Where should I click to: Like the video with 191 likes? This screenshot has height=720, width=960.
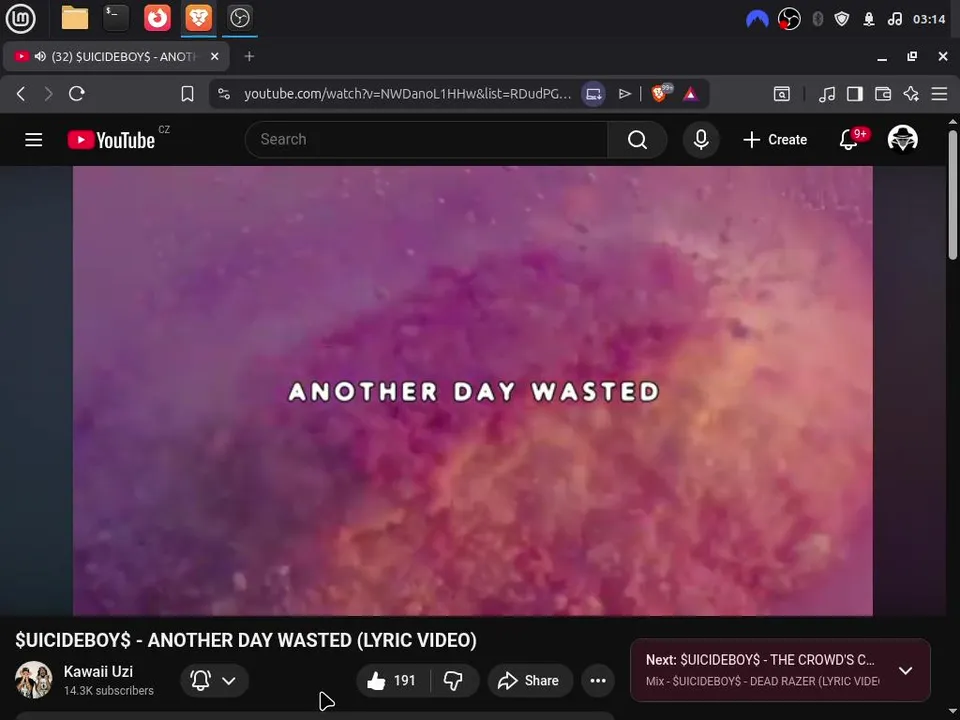(392, 680)
